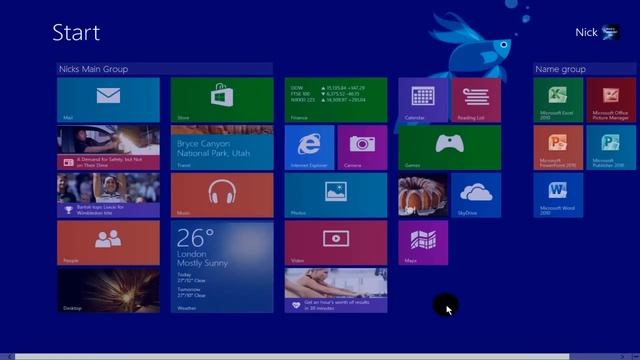Edit the Name group field
Screen dimensions: 640x360
(x=584, y=69)
